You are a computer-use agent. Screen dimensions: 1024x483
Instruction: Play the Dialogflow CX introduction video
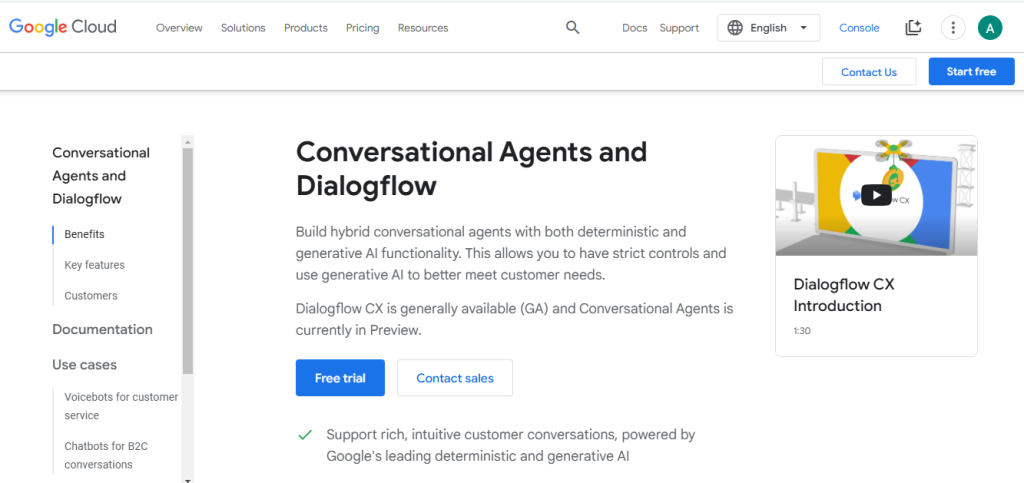pos(876,195)
